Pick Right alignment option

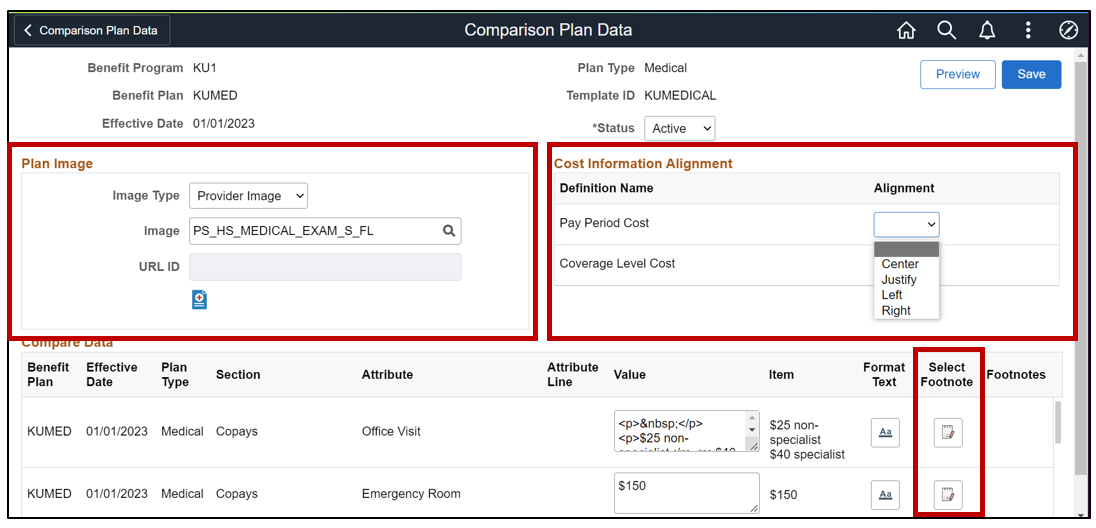[896, 311]
